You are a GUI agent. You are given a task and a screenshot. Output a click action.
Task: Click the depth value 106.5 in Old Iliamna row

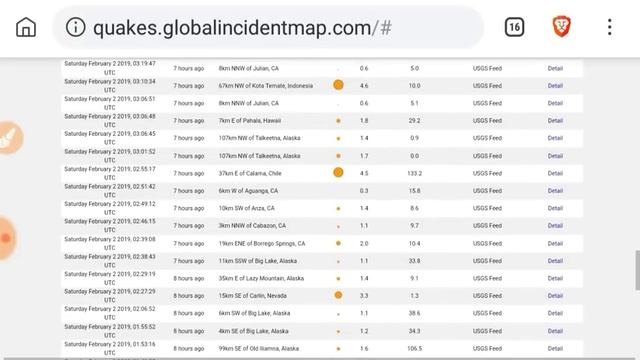point(415,349)
